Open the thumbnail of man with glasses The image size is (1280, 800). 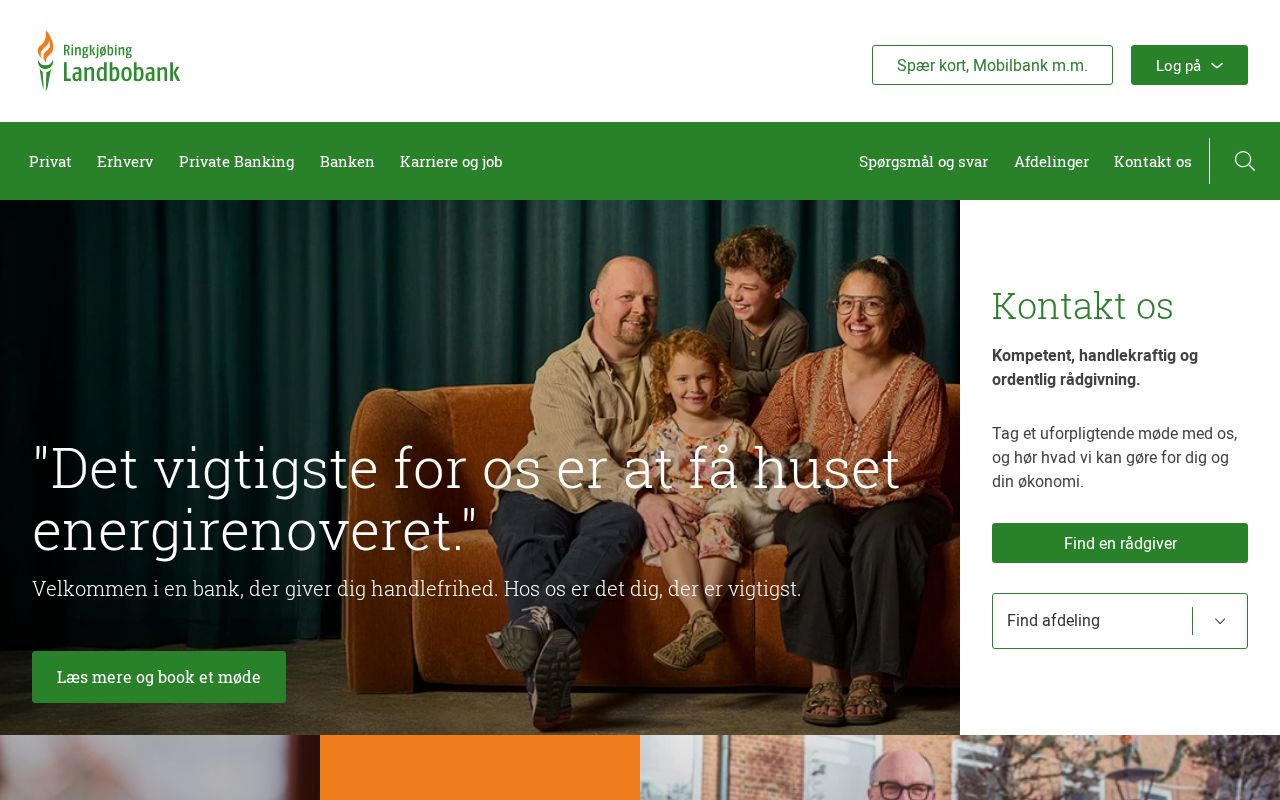coord(960,768)
